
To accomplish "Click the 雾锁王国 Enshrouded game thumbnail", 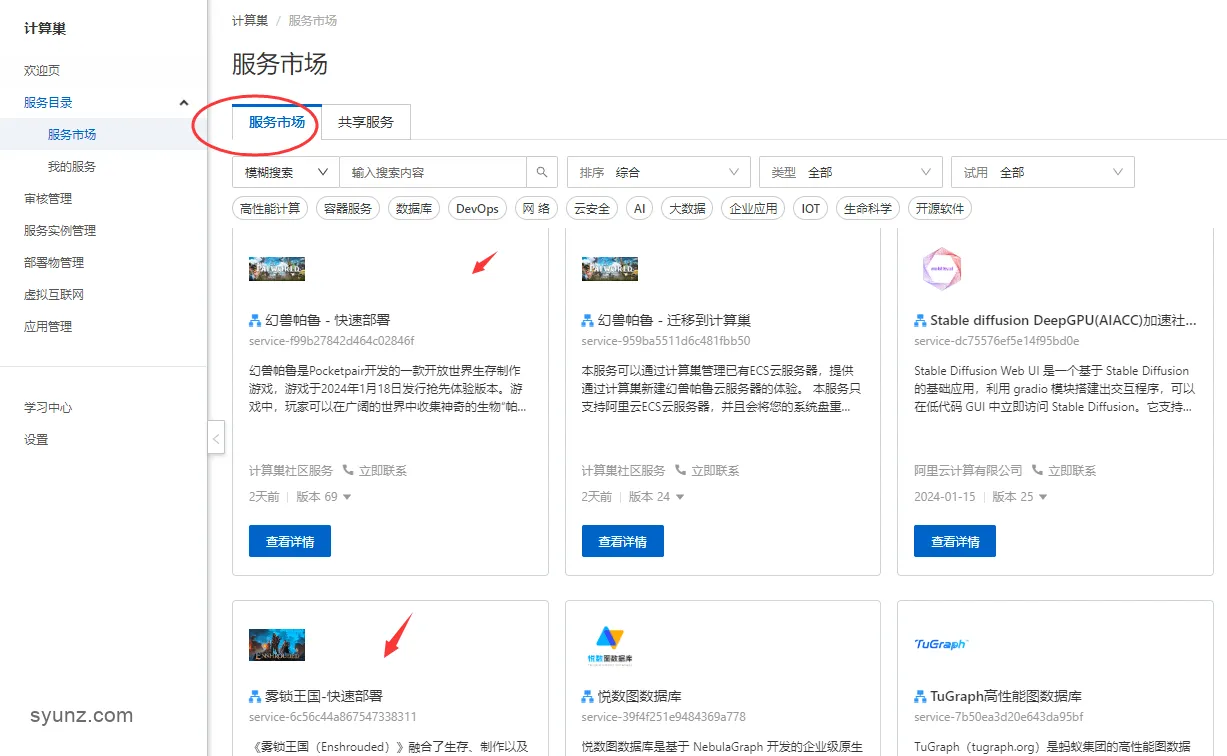I will click(276, 645).
